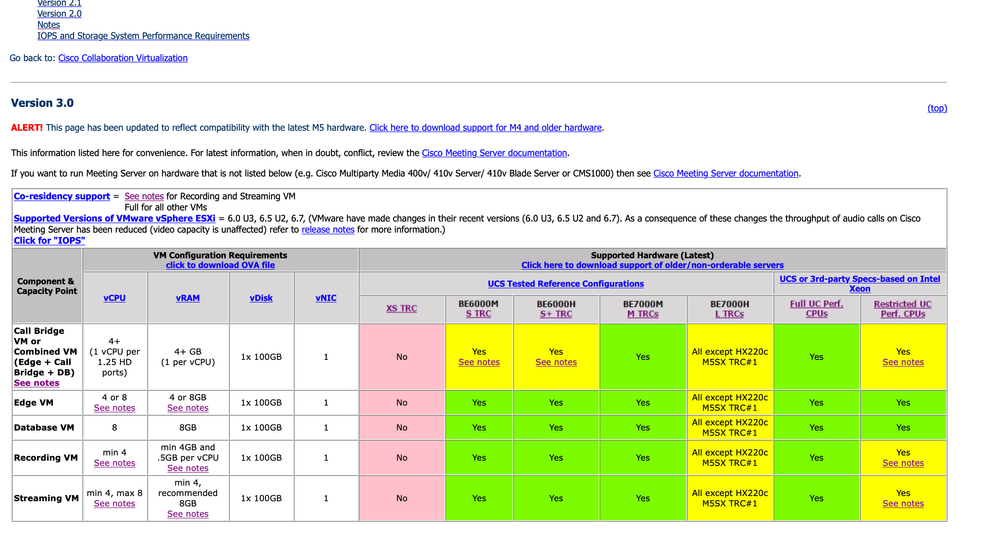Open the XS TRC header link
This screenshot has height=554, width=998.
coord(402,308)
